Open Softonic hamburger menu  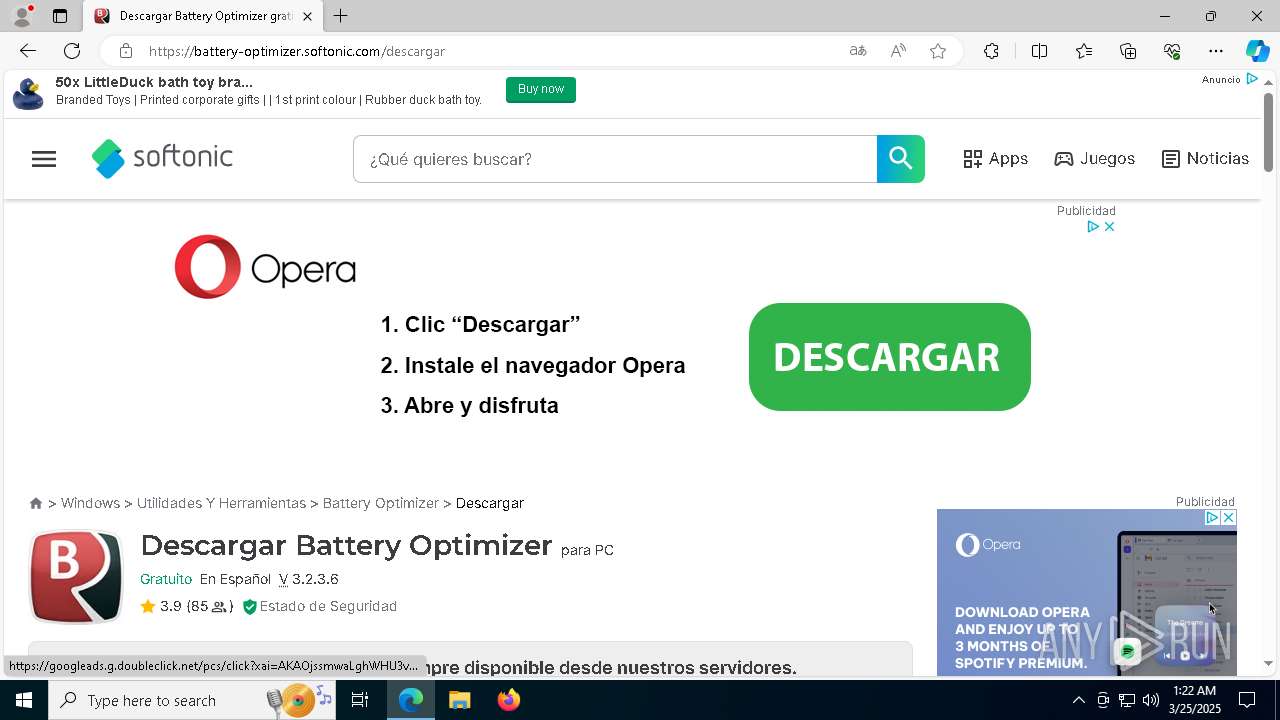click(44, 159)
